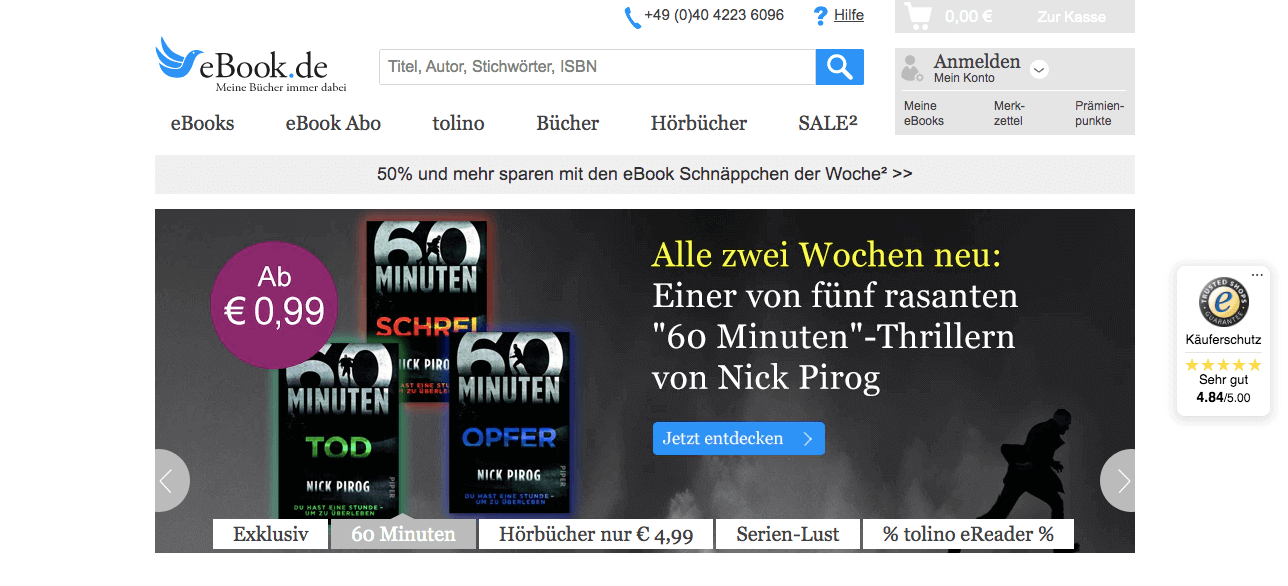
Task: Click the 60 Minuten Tod book cover
Action: [x=339, y=430]
